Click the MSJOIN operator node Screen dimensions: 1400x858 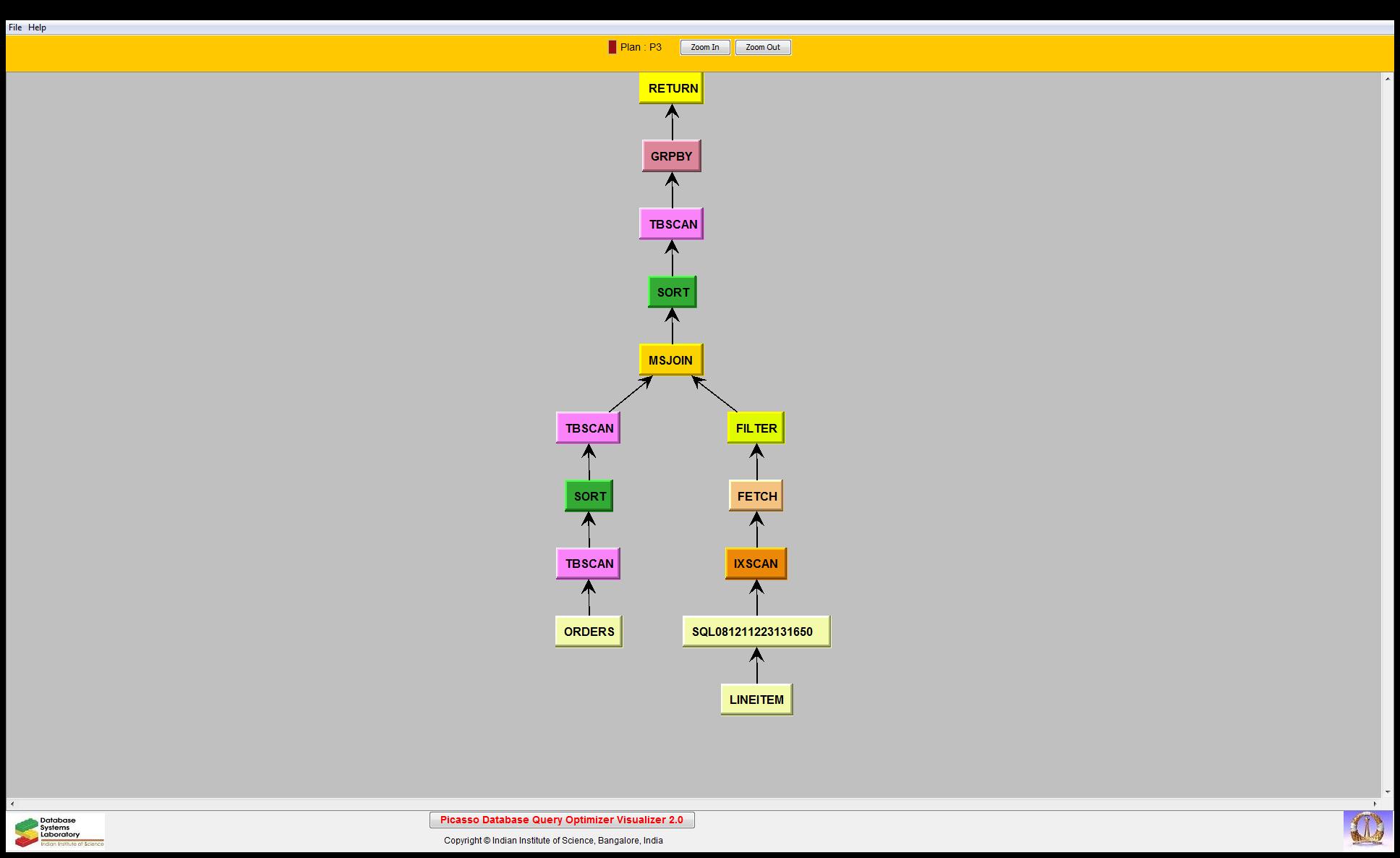[670, 360]
